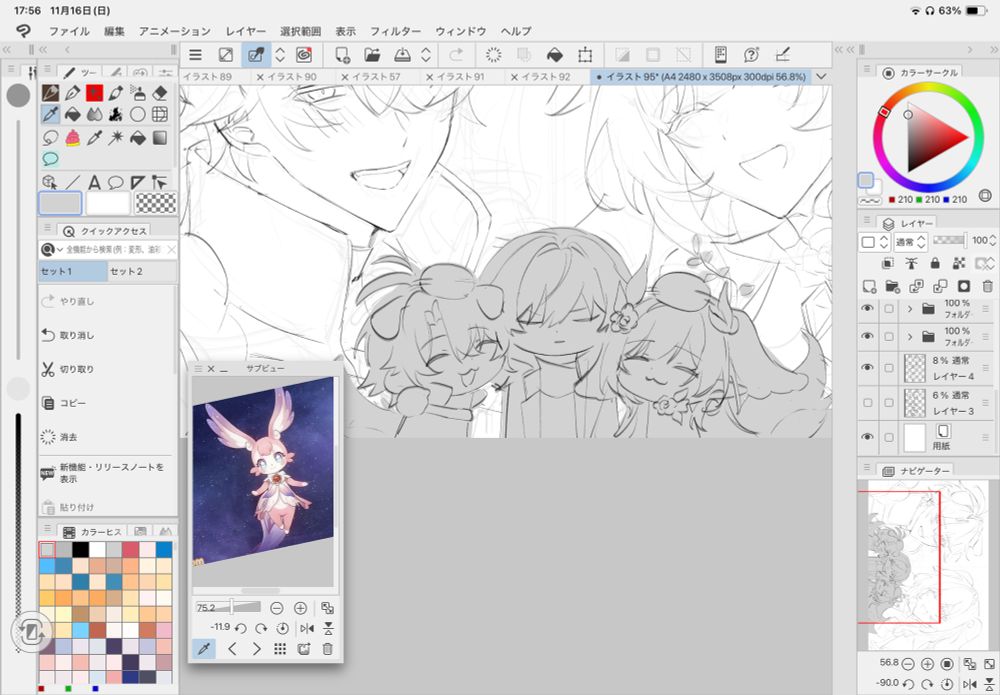
Task: Select the eyedropper tool highlighted in blue
Action: [50, 115]
